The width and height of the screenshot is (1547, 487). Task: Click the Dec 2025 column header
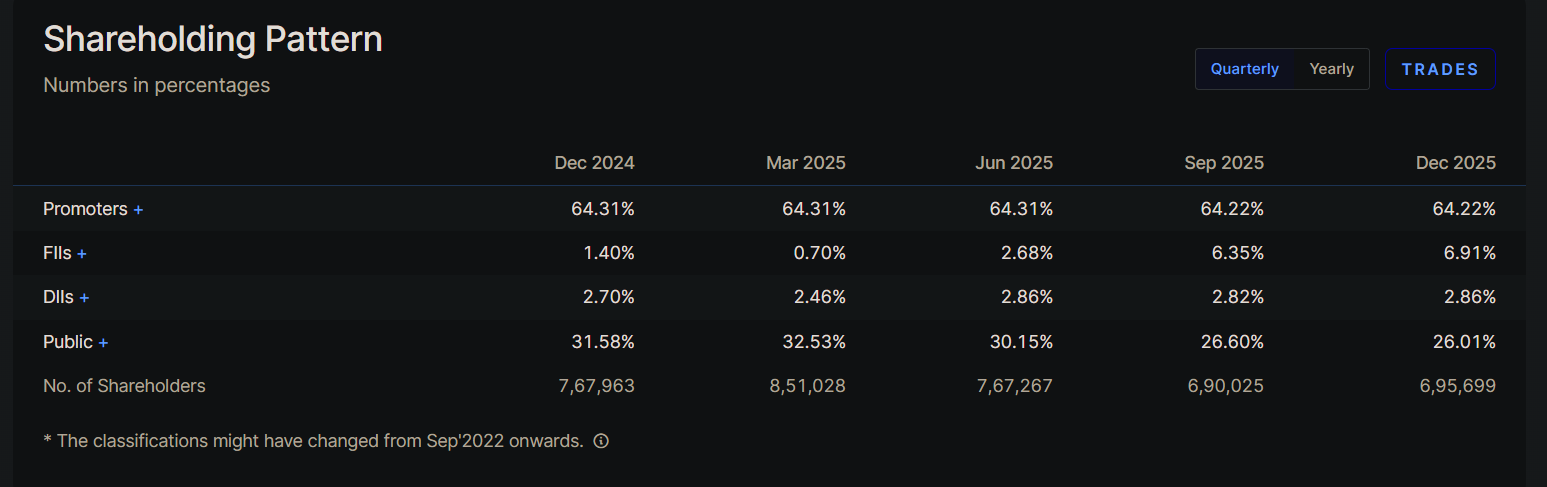click(1455, 163)
